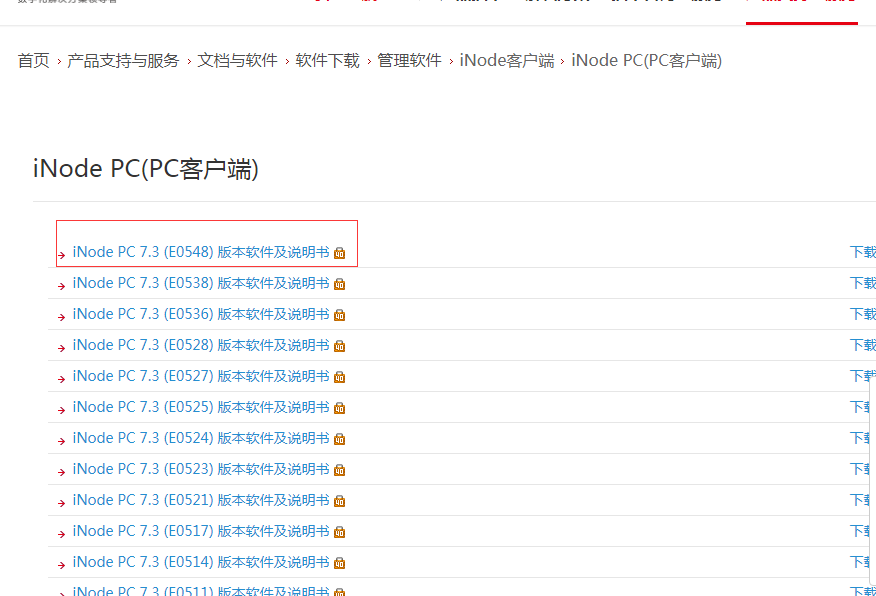876x596 pixels.
Task: Click lock icon beside E0523 entry
Action: [x=339, y=470]
